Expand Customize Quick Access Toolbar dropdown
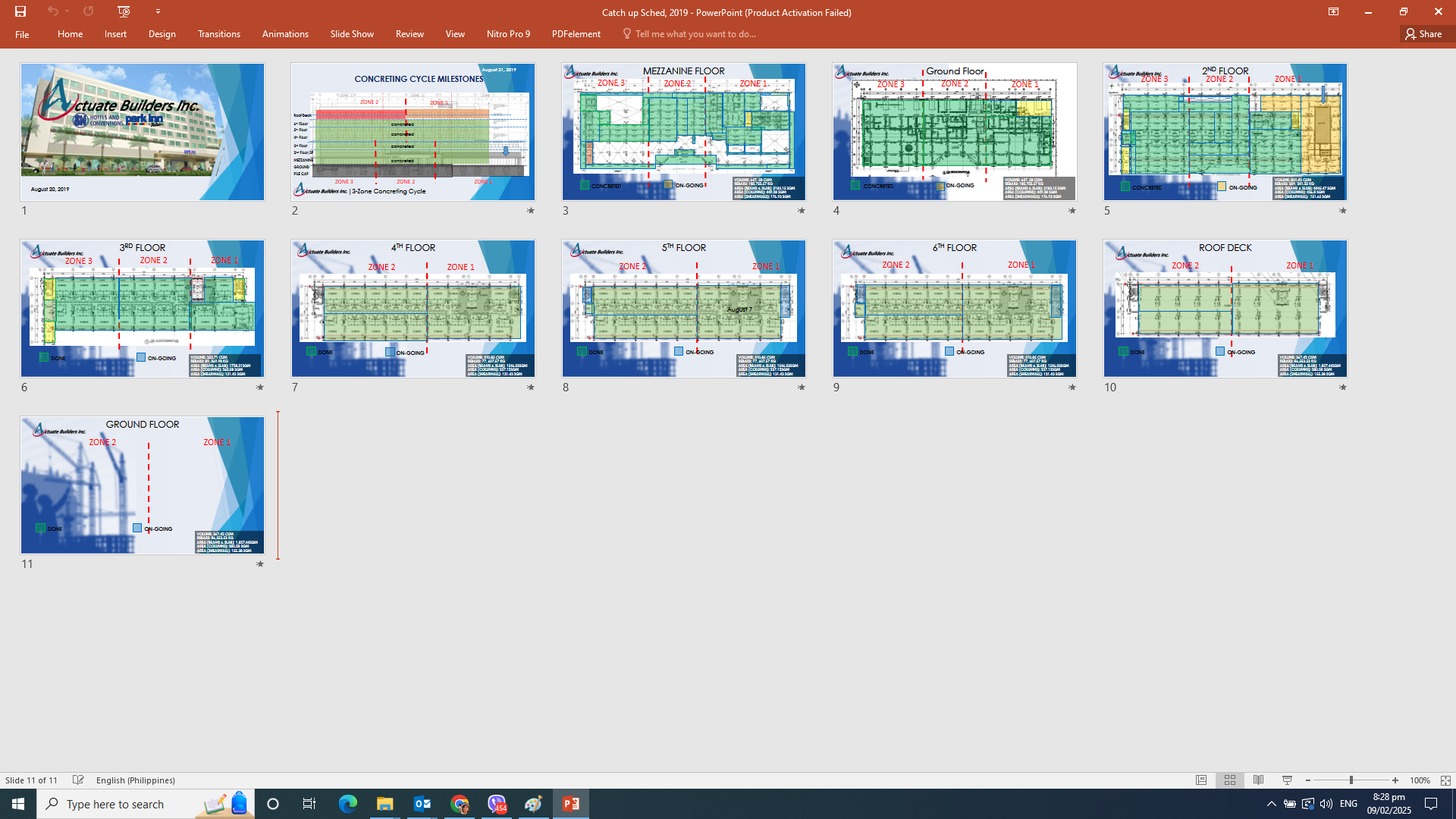This screenshot has width=1456, height=819. click(x=158, y=11)
